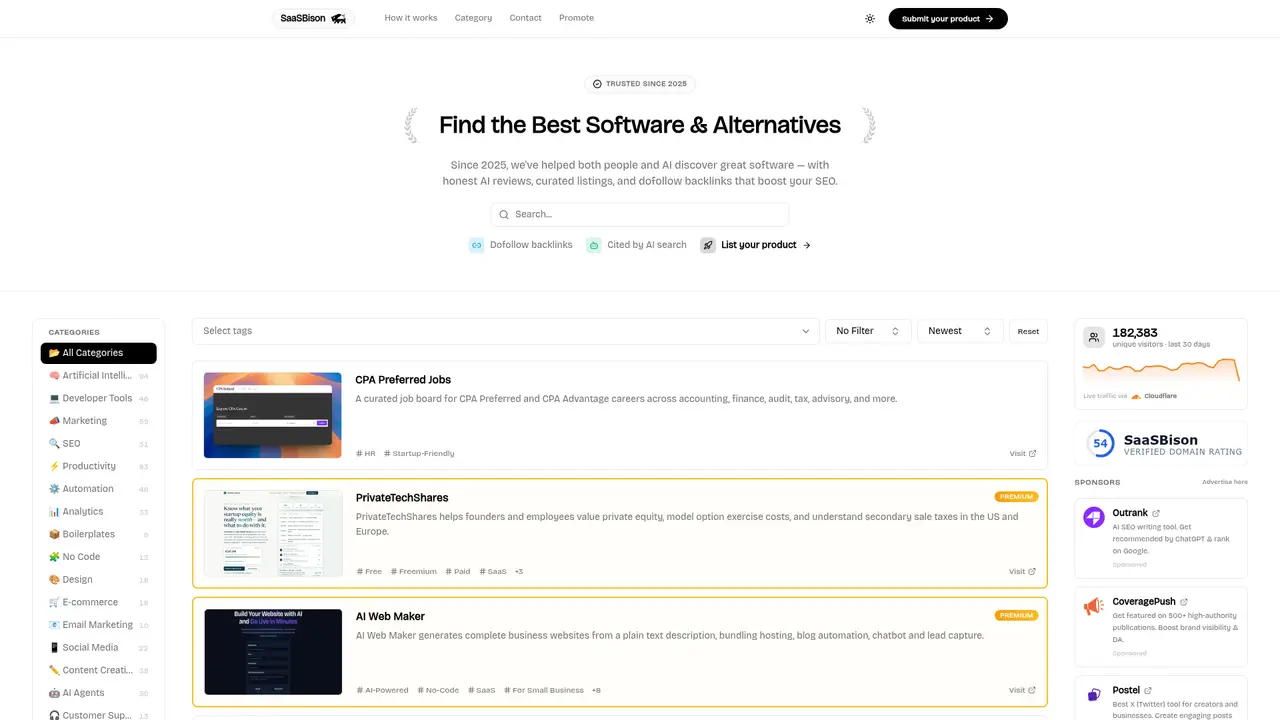The width and height of the screenshot is (1280, 720).
Task: Filter by the E-commerce category
Action: click(x=99, y=602)
